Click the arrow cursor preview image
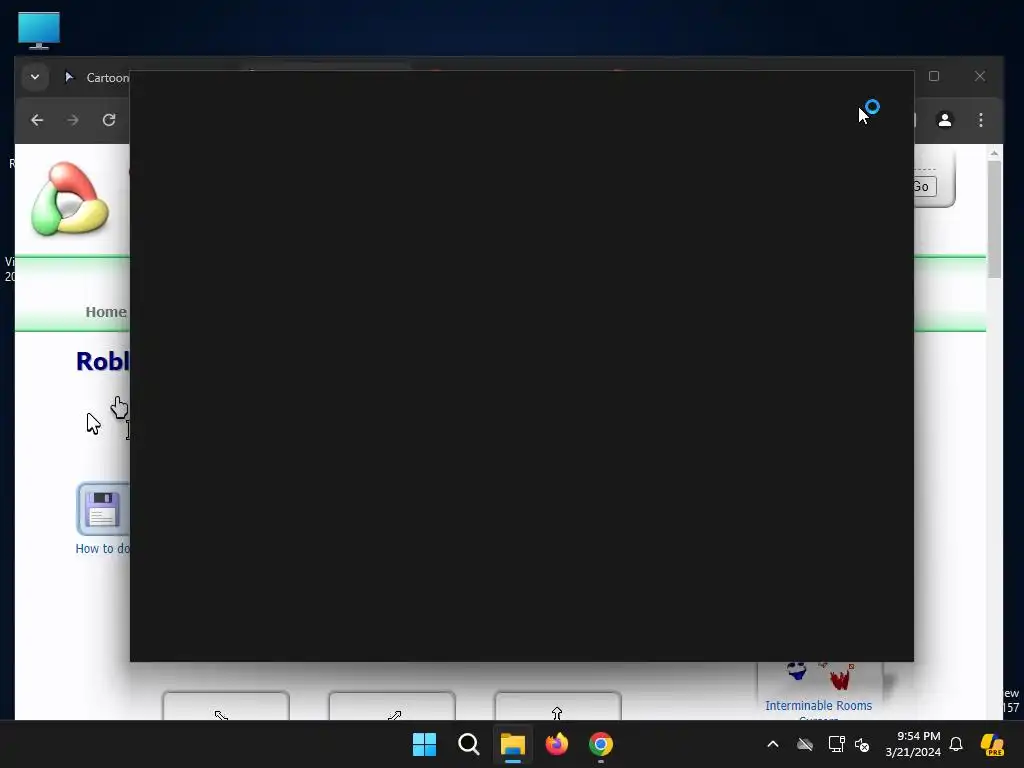This screenshot has width=1024, height=768. pos(93,423)
